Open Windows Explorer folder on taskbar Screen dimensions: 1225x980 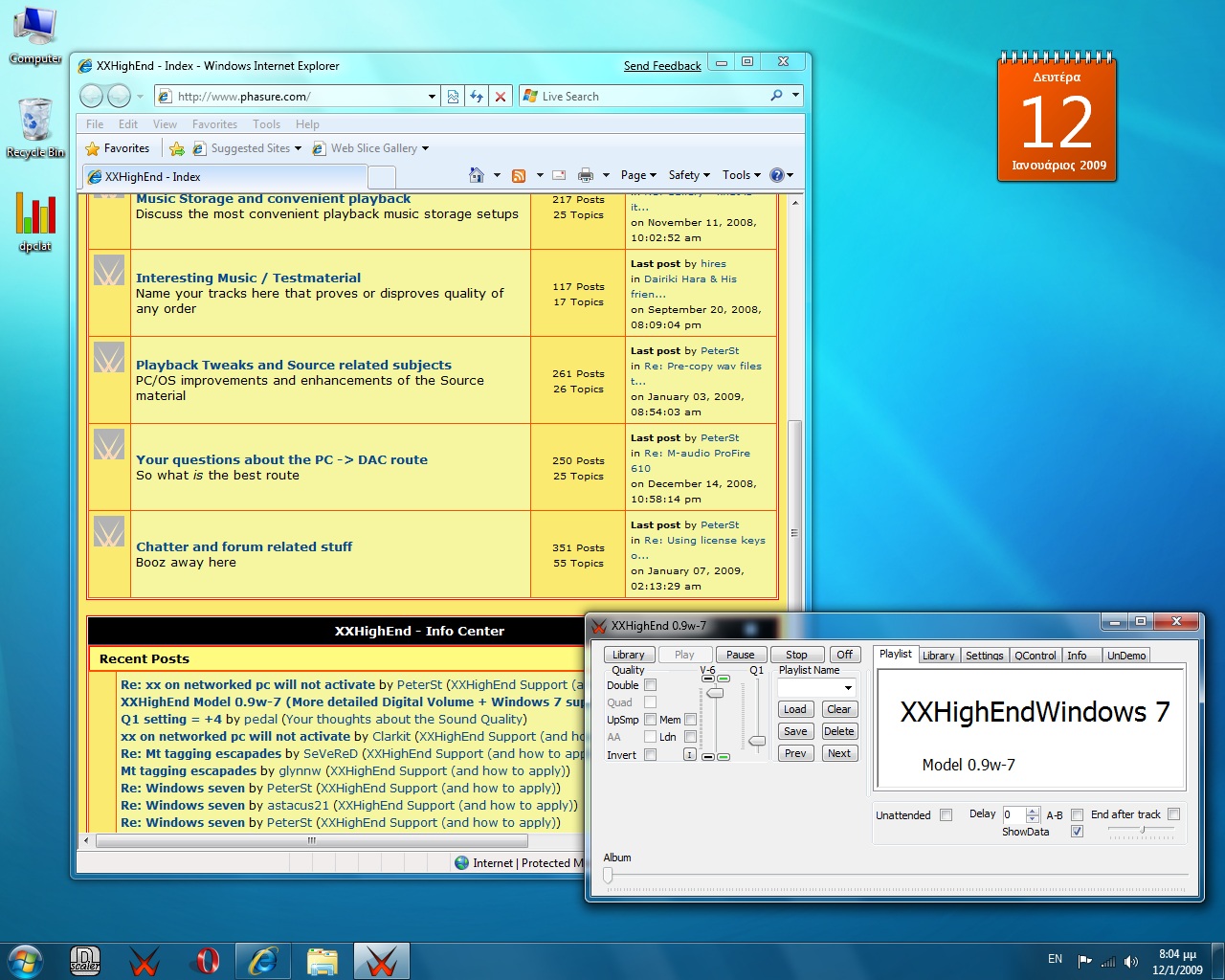pyautogui.click(x=323, y=961)
